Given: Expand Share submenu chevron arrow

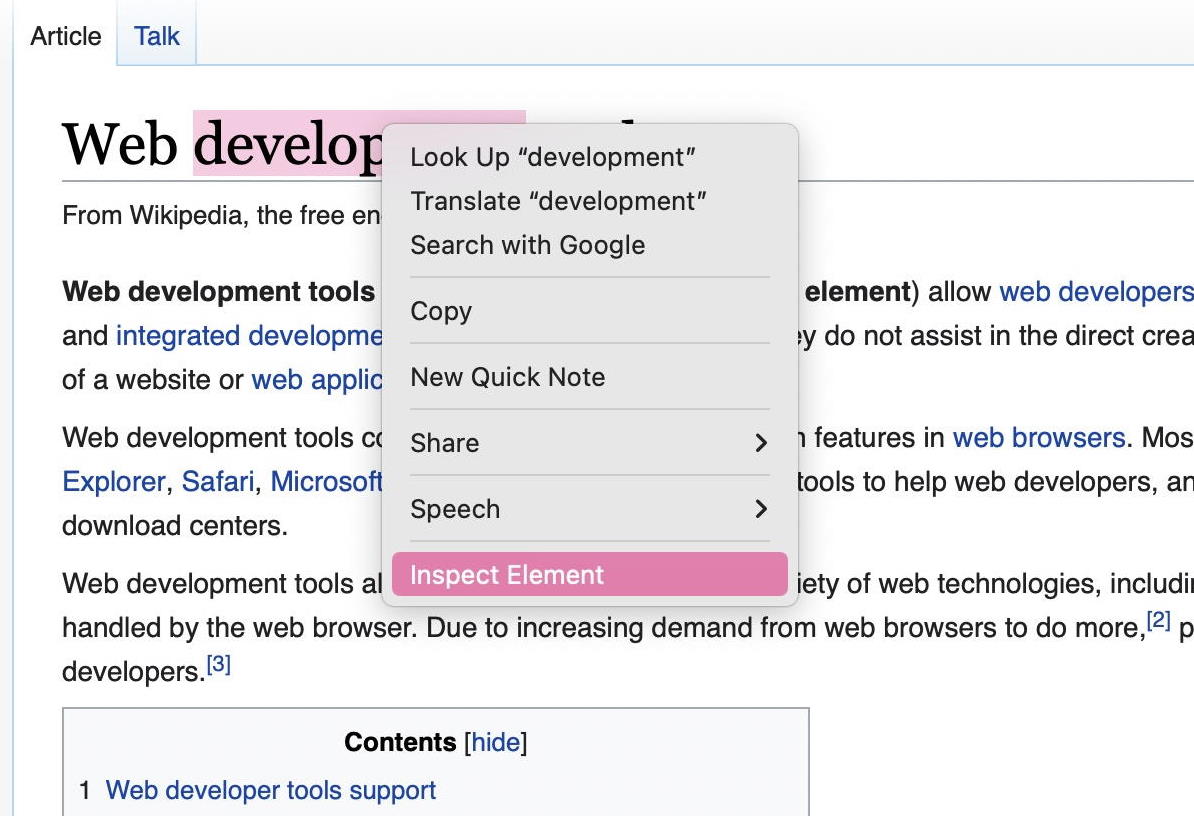Looking at the screenshot, I should tap(760, 443).
